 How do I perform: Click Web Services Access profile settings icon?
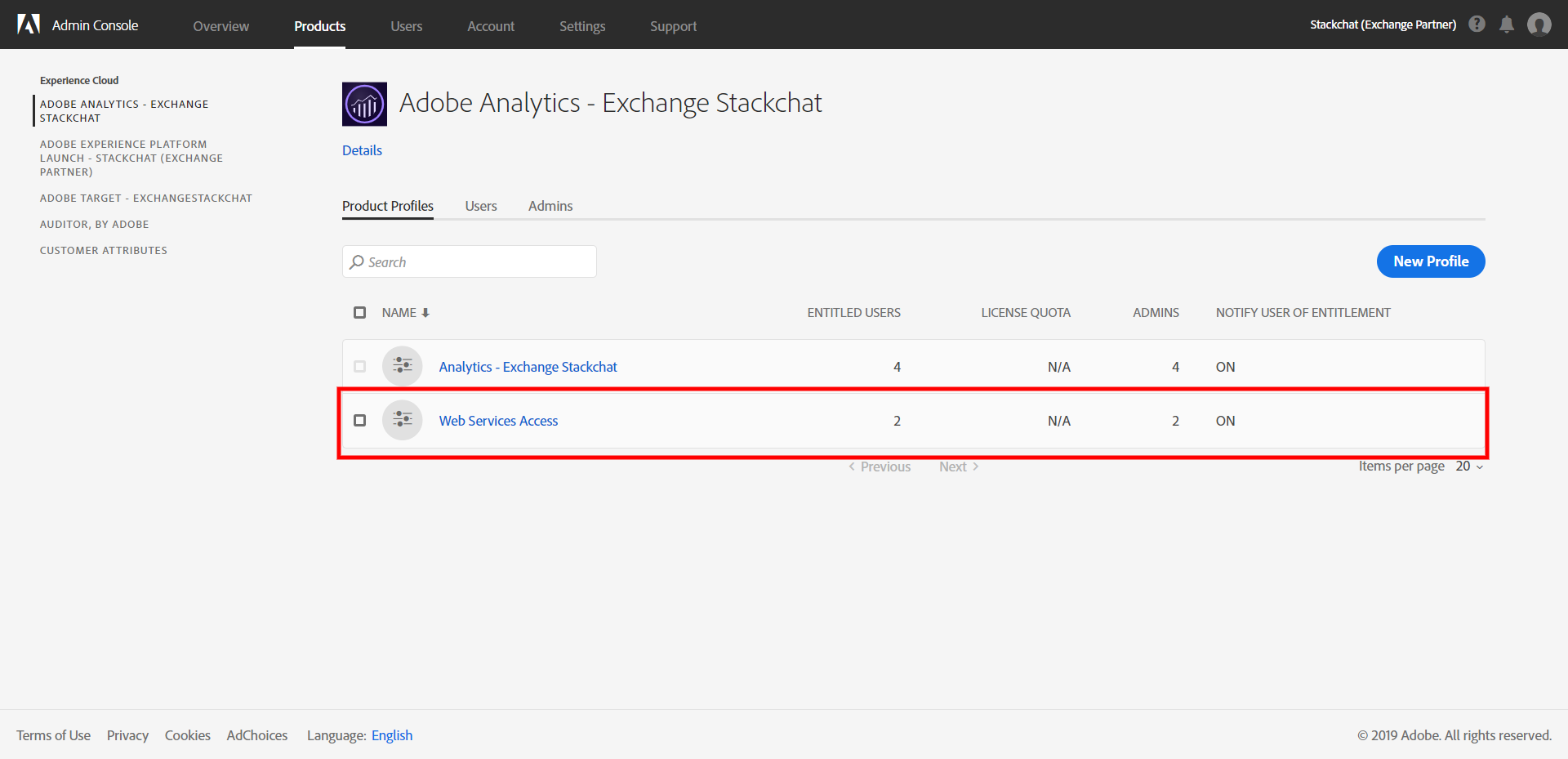(403, 420)
